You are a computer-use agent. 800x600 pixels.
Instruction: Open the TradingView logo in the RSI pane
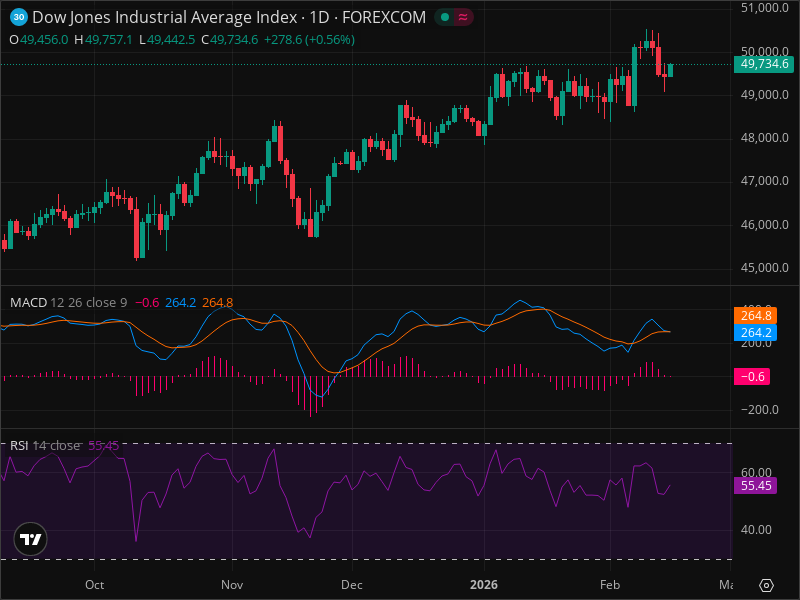(x=31, y=539)
